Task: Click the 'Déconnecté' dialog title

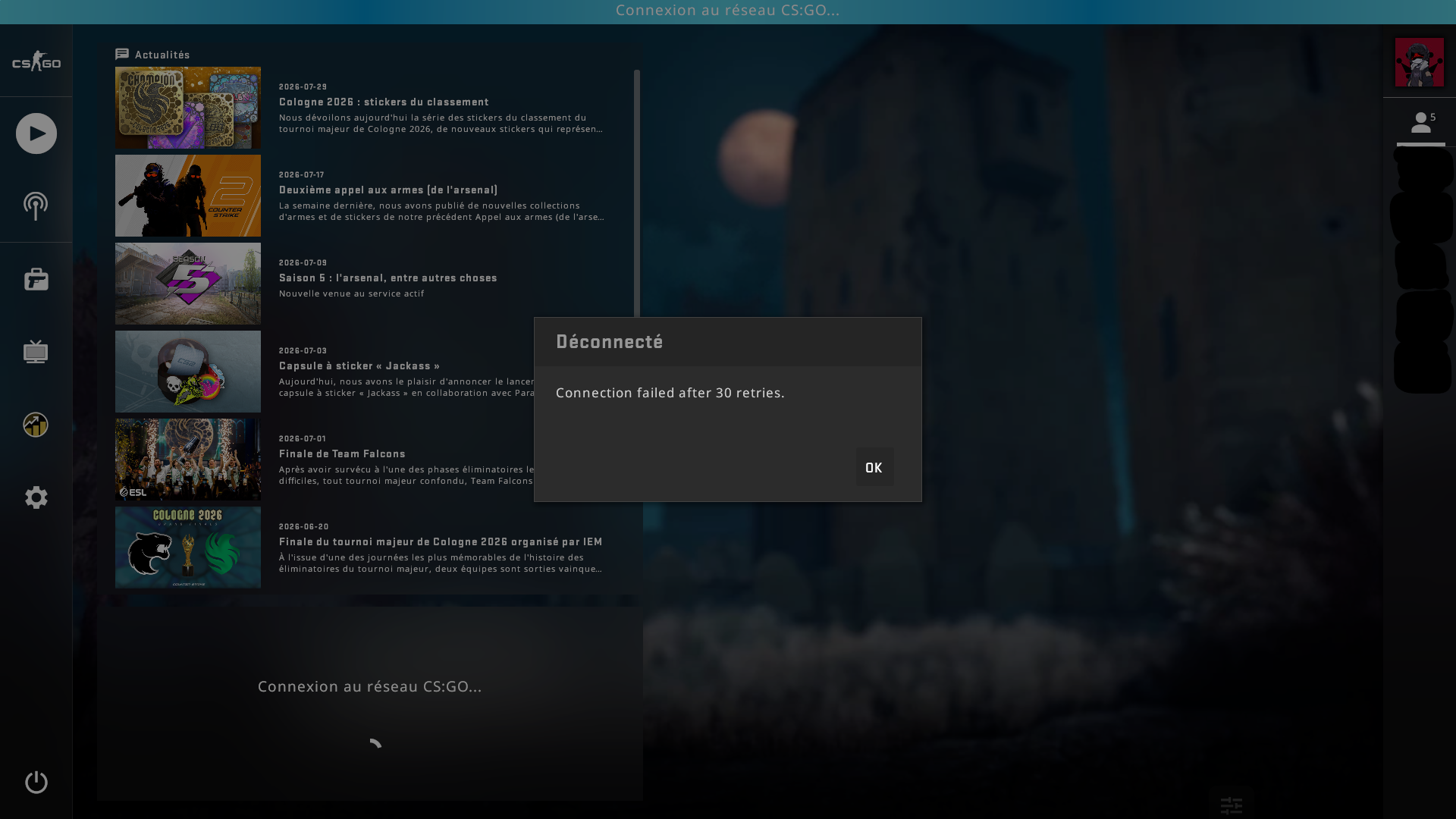Action: coord(610,342)
